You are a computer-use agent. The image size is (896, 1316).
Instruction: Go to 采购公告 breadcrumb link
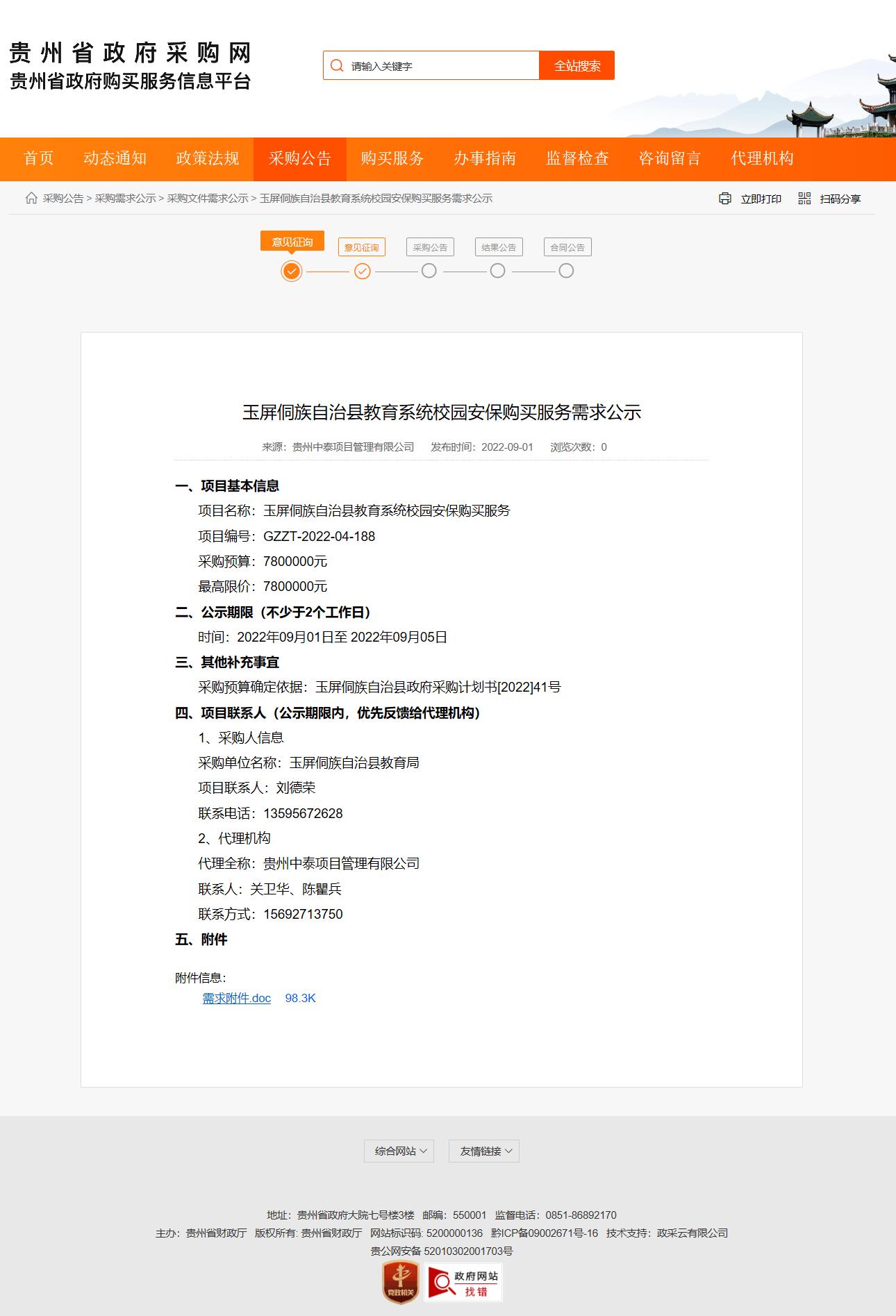point(63,199)
